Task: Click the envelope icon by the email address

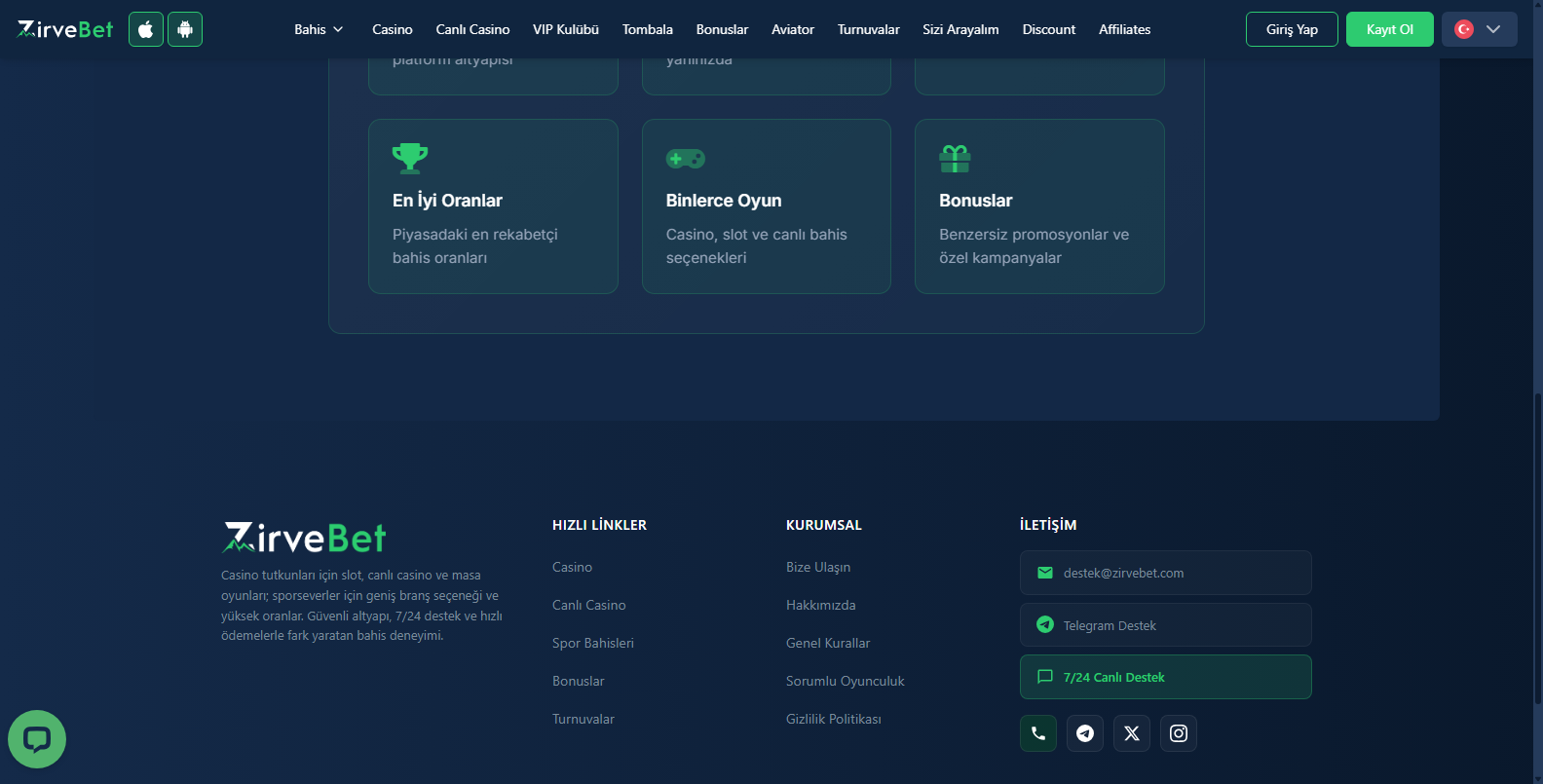Action: pos(1045,573)
